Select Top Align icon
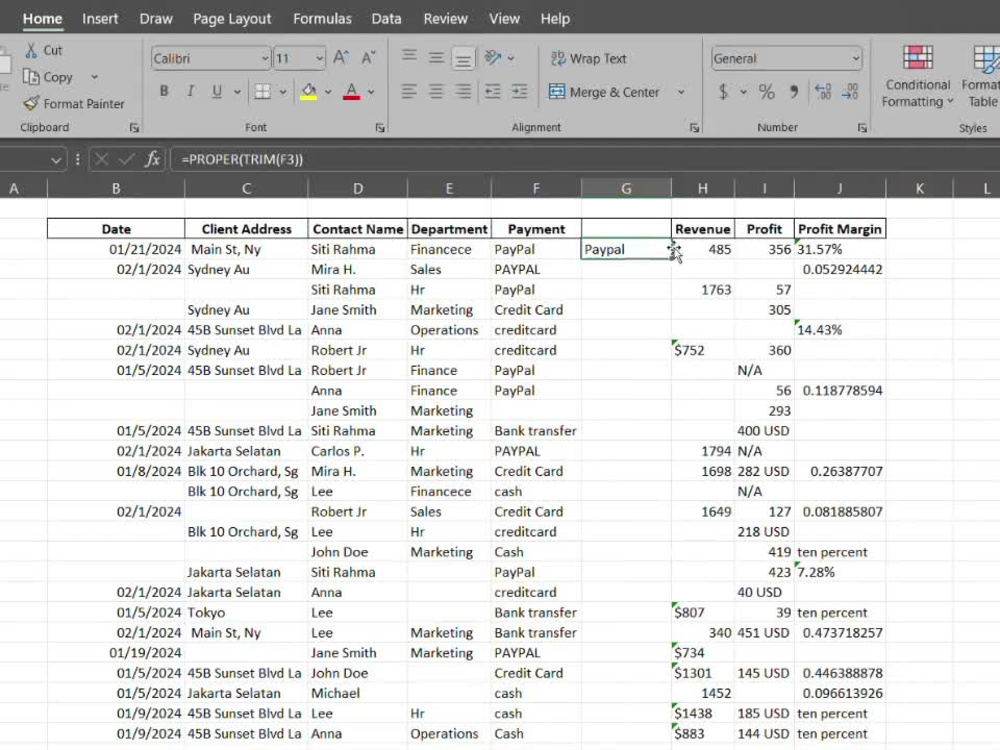Image resolution: width=1000 pixels, height=750 pixels. tap(409, 56)
